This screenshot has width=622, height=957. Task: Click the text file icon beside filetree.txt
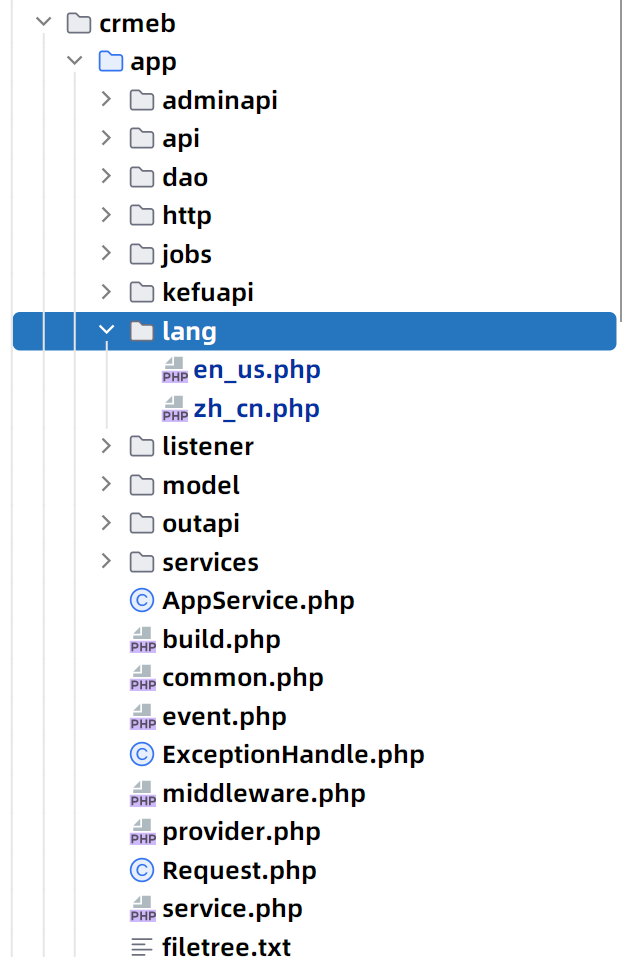point(143,946)
